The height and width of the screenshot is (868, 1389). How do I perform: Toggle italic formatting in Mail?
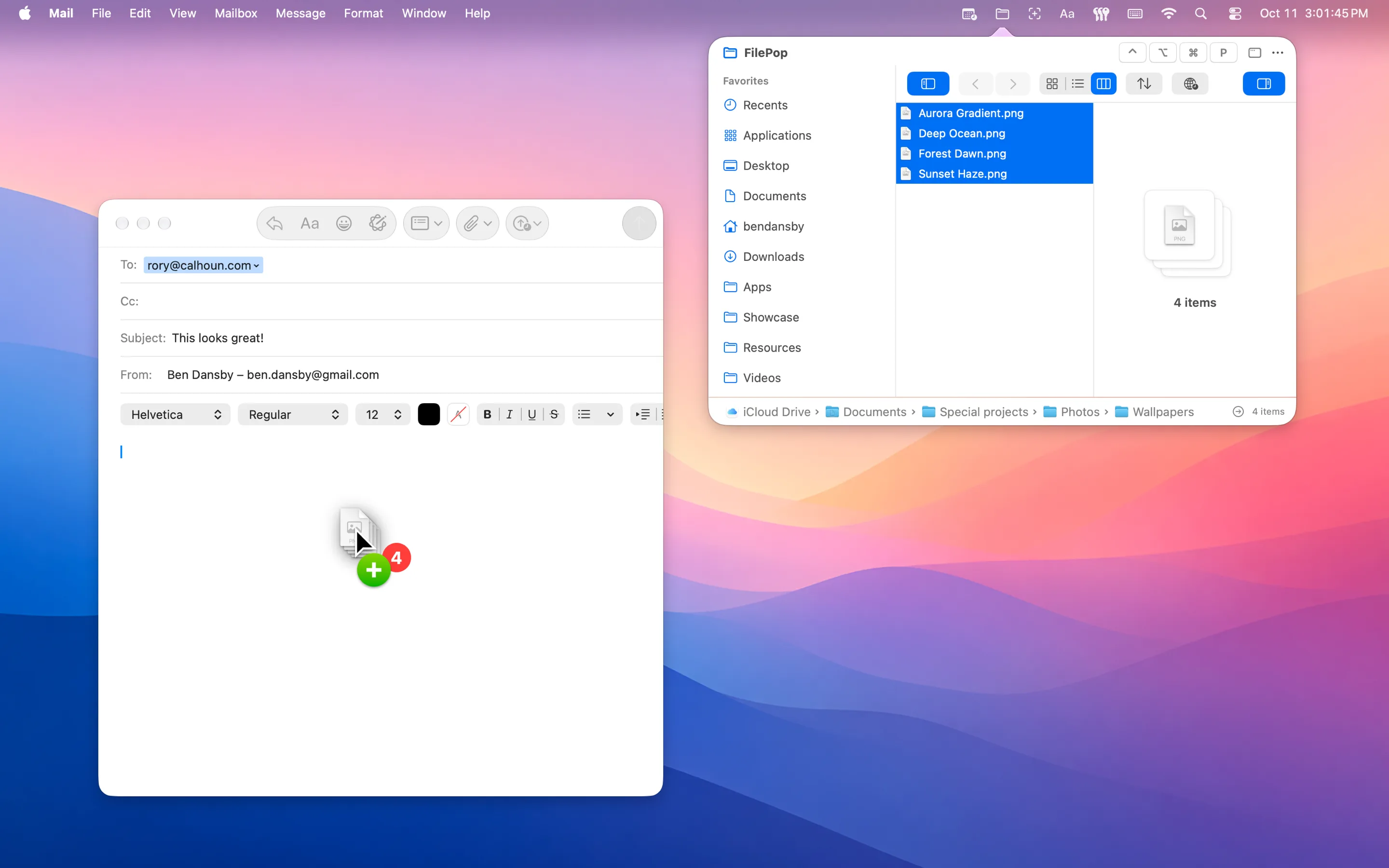(x=509, y=415)
